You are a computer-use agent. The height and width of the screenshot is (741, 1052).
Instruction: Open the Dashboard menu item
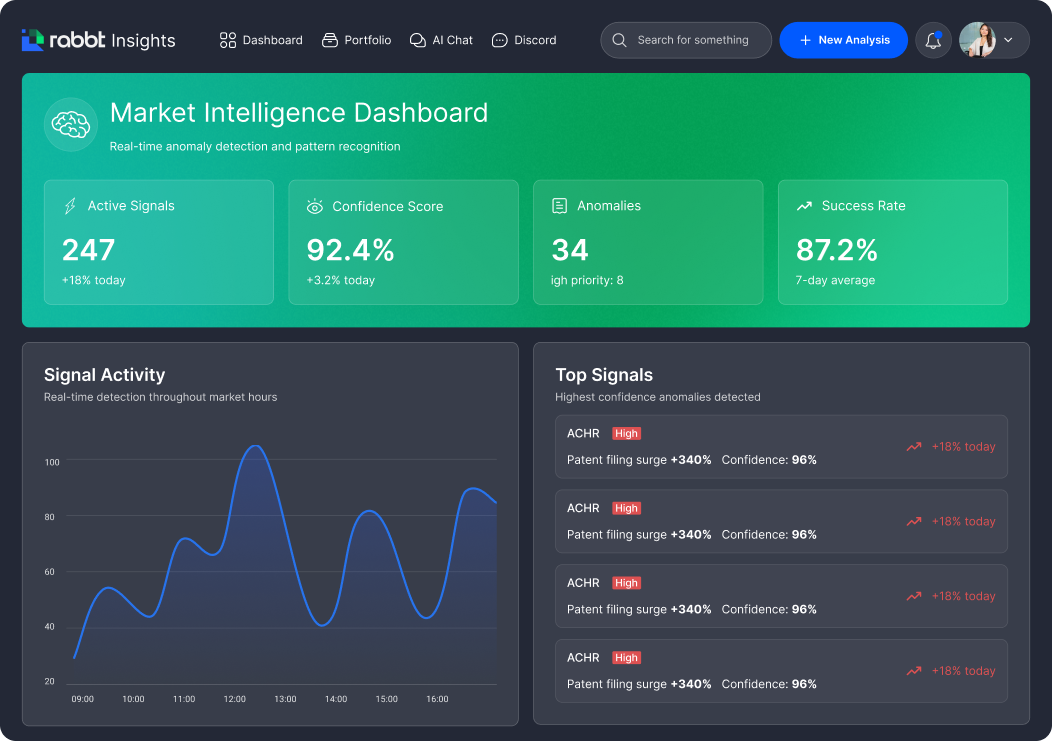261,40
